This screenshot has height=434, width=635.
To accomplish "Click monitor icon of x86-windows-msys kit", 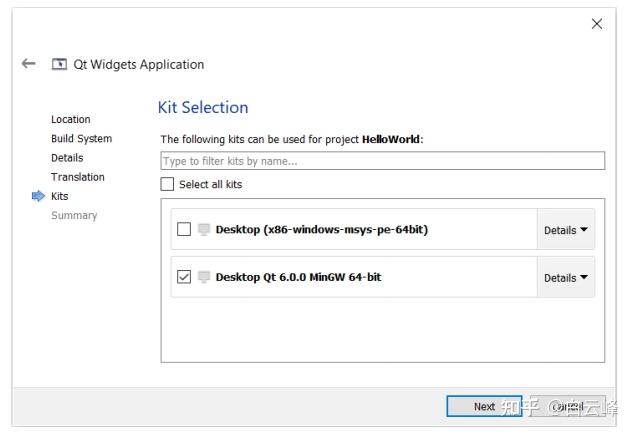I will [x=204, y=229].
